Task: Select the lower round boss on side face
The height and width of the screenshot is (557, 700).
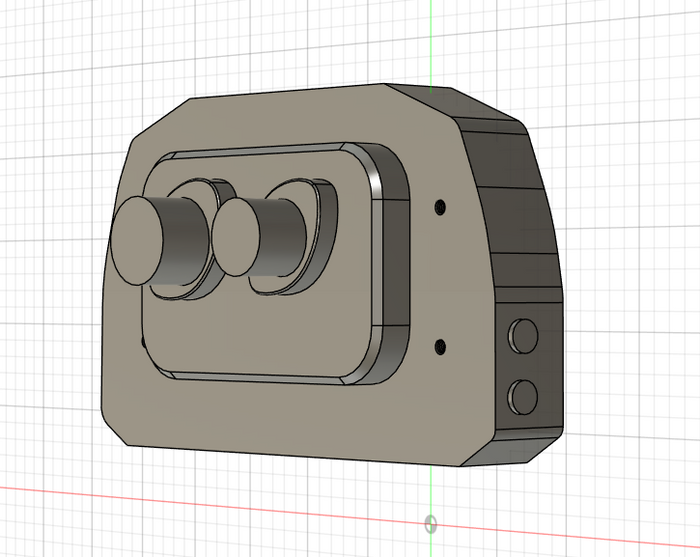Action: click(523, 397)
